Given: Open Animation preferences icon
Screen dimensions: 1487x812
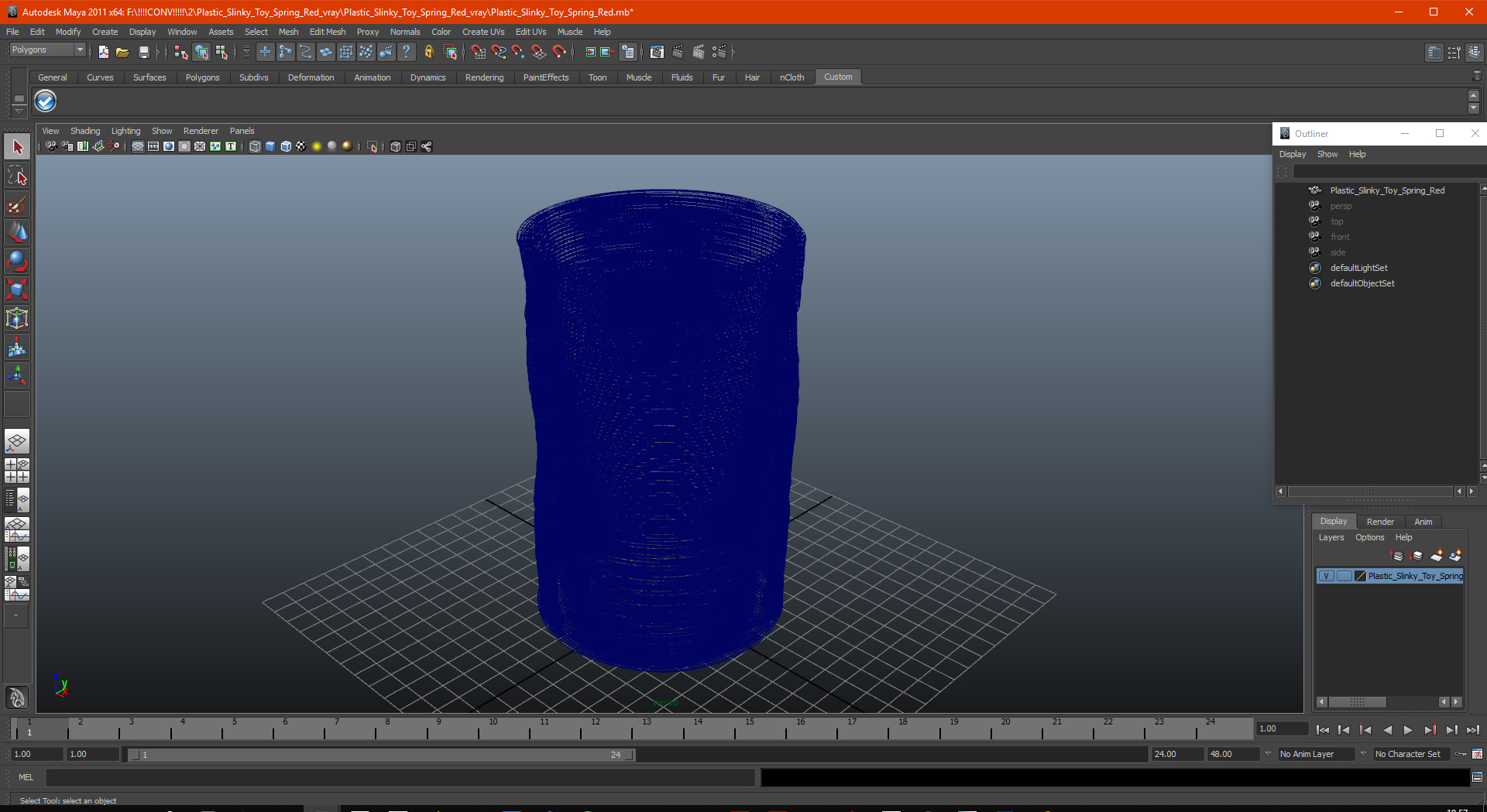Looking at the screenshot, I should pos(1477,754).
